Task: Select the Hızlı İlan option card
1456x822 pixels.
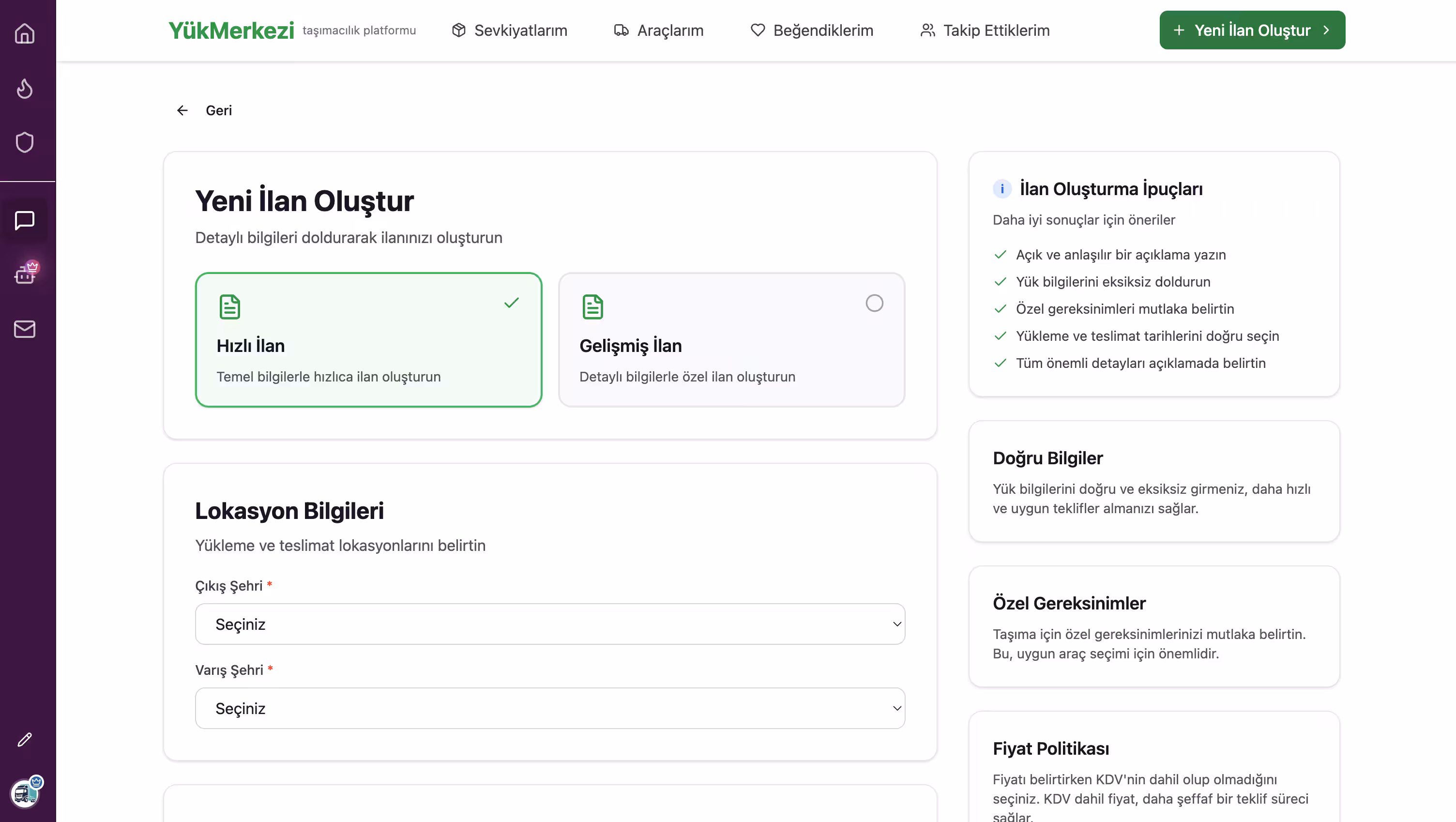Action: pos(368,340)
